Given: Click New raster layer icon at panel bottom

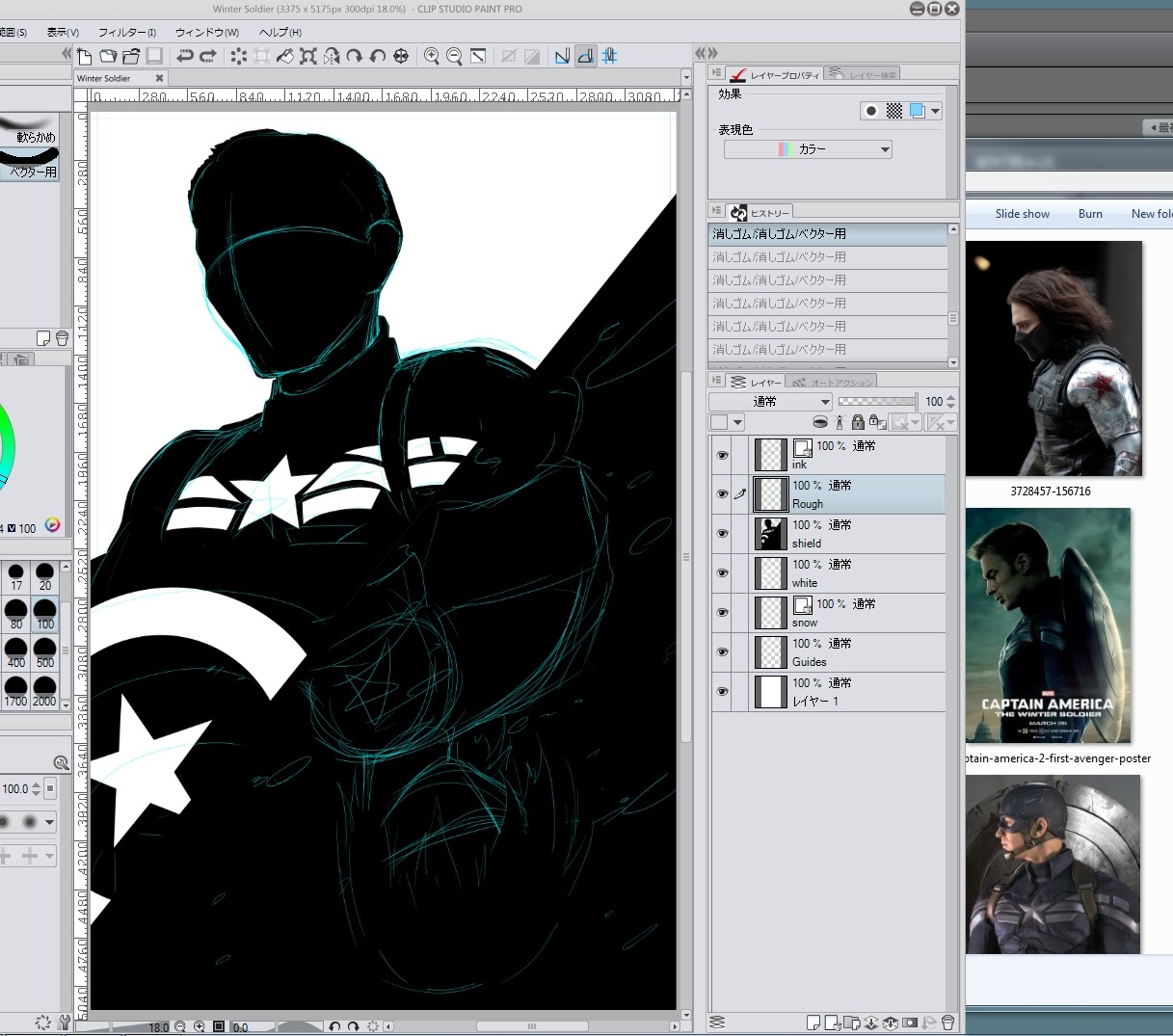Looking at the screenshot, I should pos(813,1023).
